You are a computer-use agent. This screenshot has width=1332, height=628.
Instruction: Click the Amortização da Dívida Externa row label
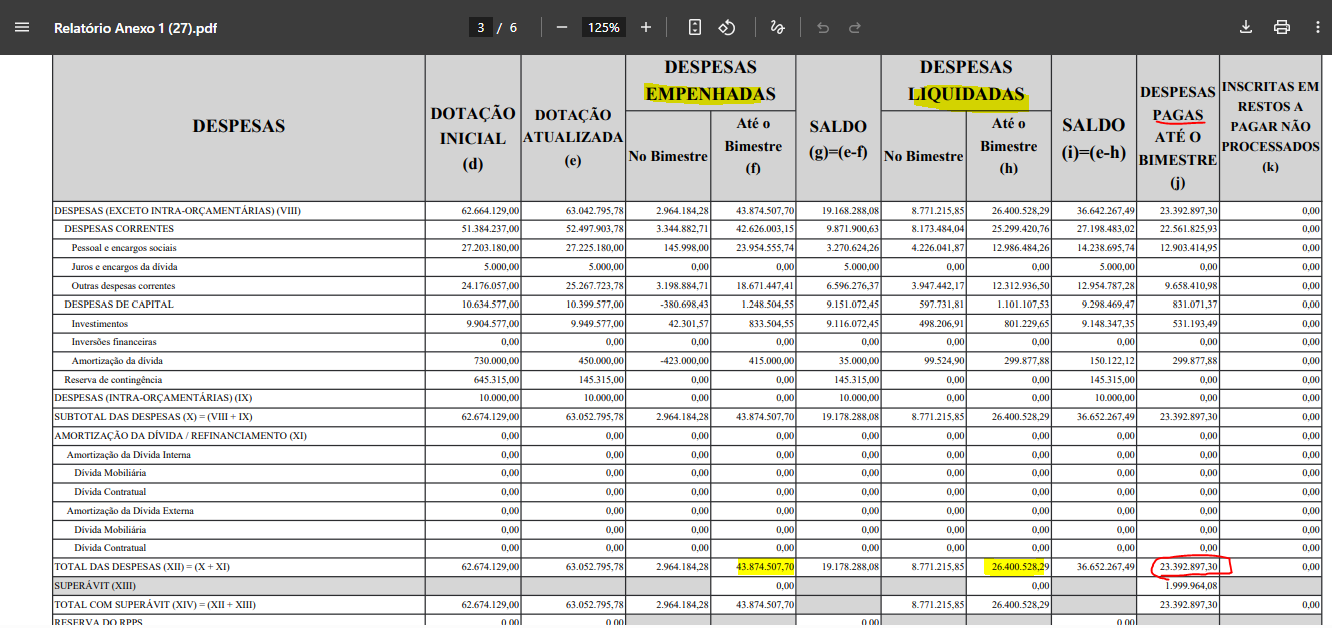pyautogui.click(x=130, y=511)
